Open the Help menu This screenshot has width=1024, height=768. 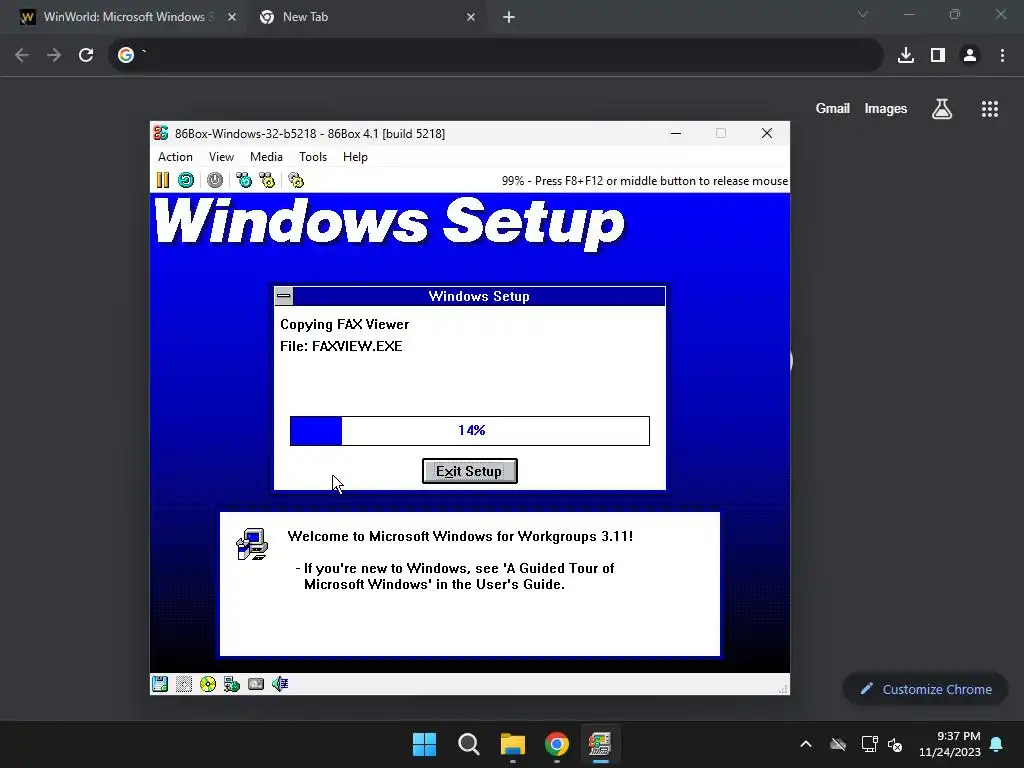pos(355,157)
